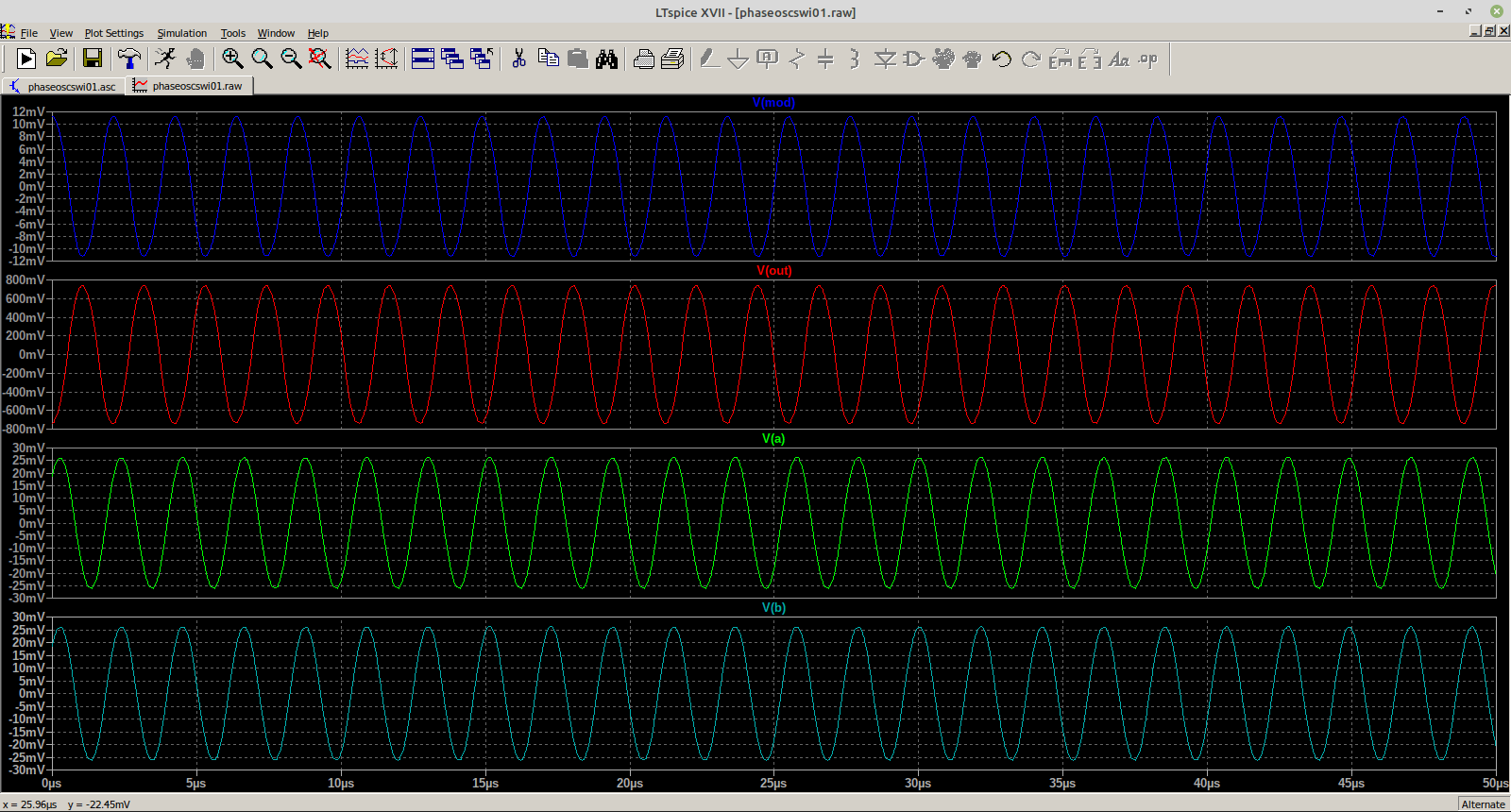Click the Alternate status bar indicator
The width and height of the screenshot is (1511, 812).
pos(1483,804)
